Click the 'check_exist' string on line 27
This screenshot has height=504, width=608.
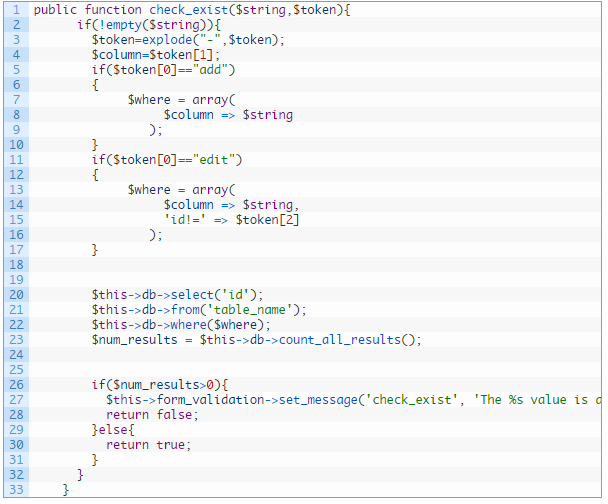pyautogui.click(x=411, y=400)
